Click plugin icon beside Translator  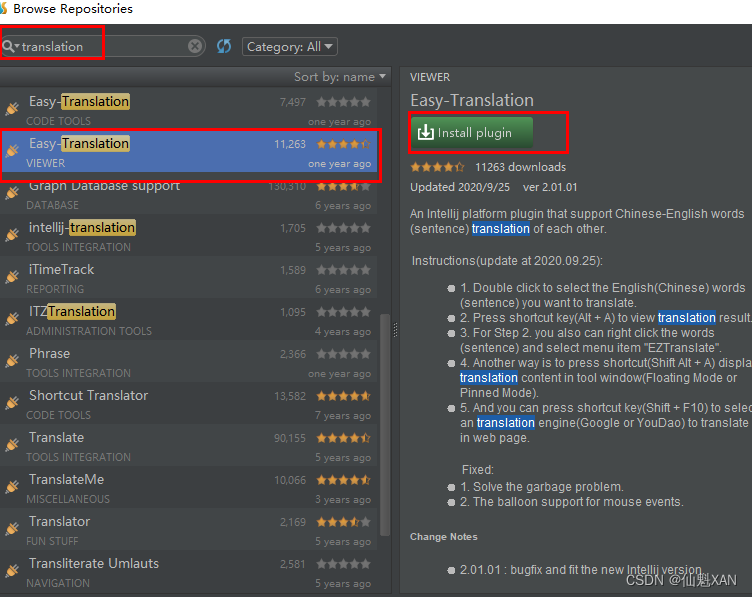(x=12, y=528)
